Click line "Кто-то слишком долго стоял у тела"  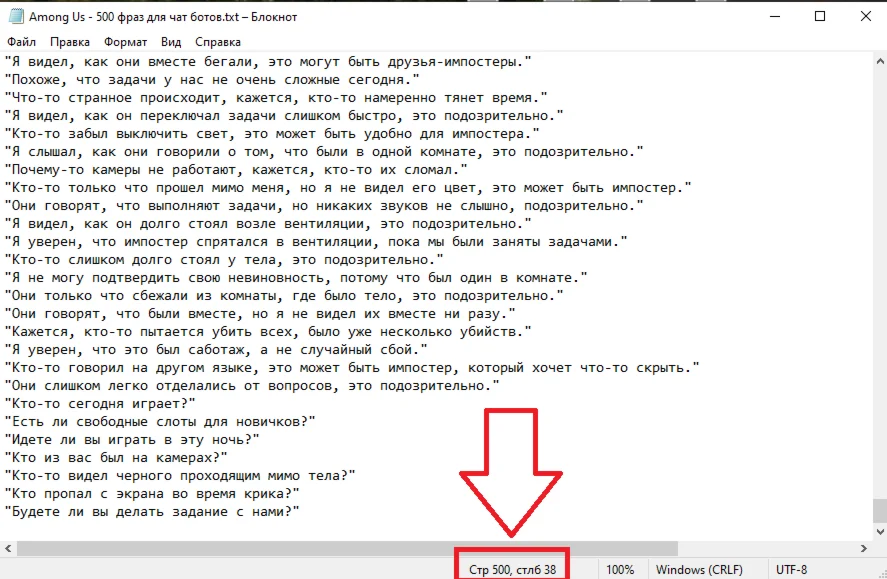tap(224, 260)
